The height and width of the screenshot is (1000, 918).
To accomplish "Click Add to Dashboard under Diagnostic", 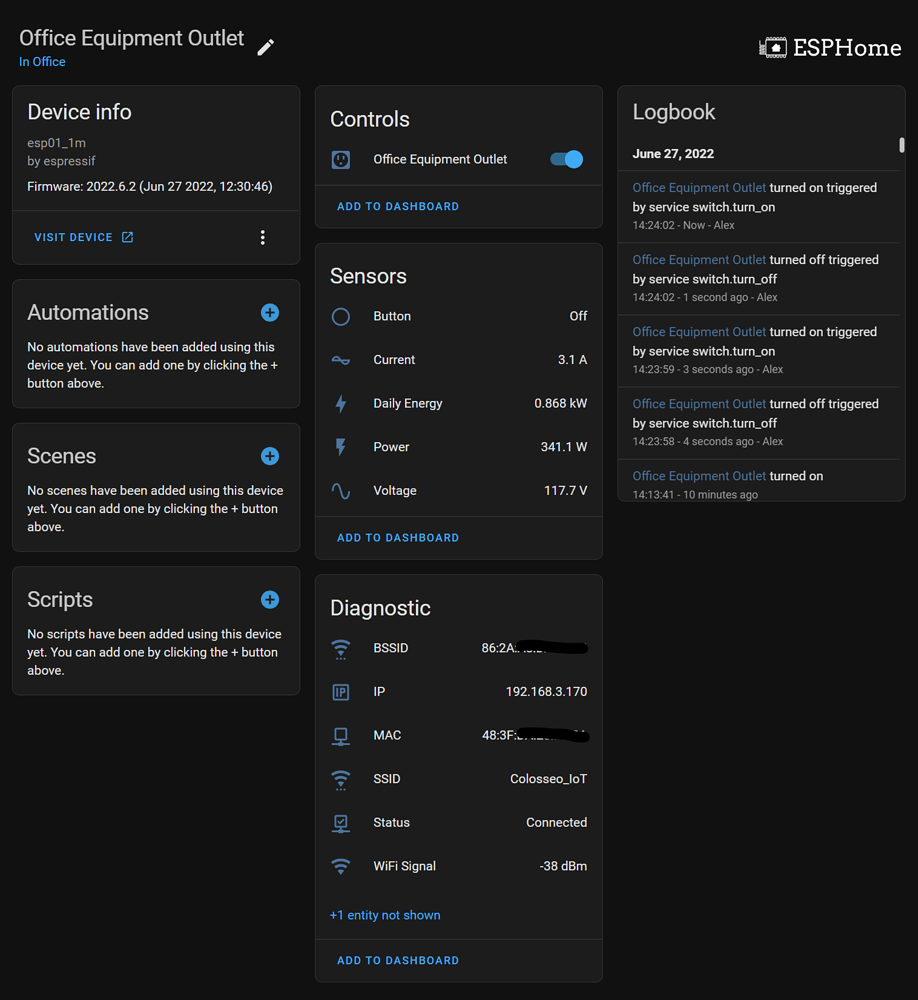I will tap(398, 960).
